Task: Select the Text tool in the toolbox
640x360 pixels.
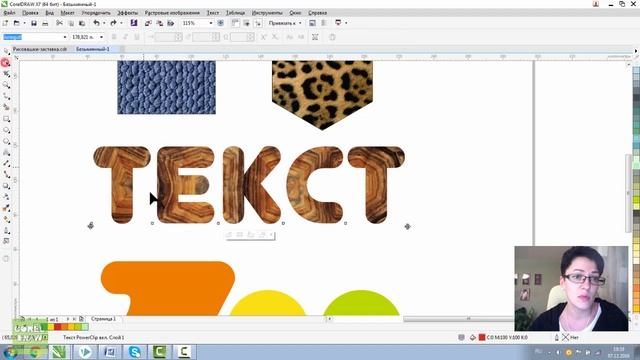Action: (x=6, y=152)
